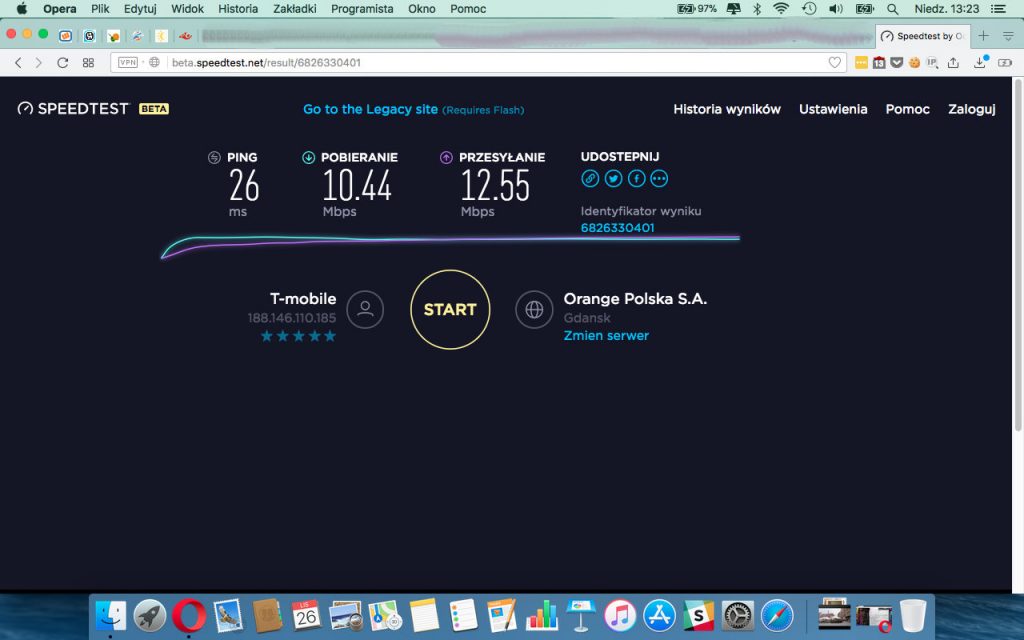The image size is (1024, 640).
Task: Open App Store from the Dock
Action: point(659,615)
